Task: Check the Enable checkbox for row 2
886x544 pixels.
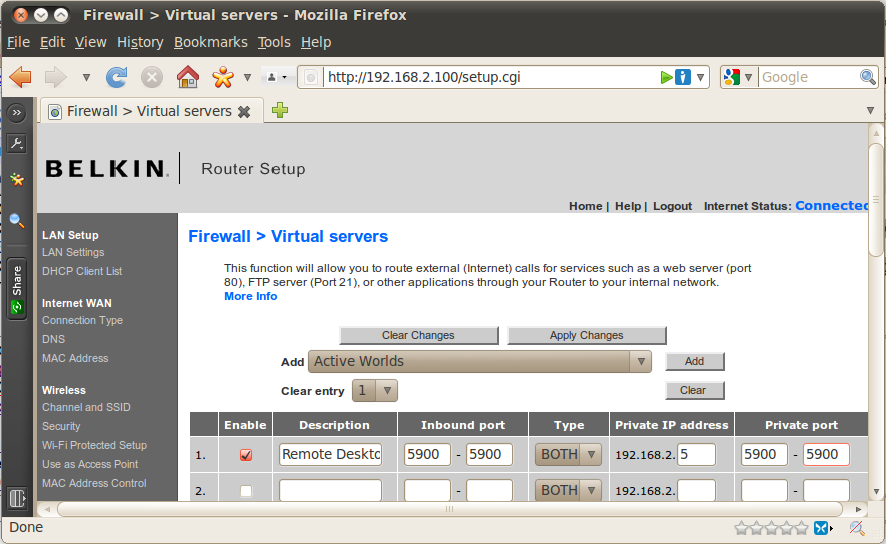Action: 245,491
